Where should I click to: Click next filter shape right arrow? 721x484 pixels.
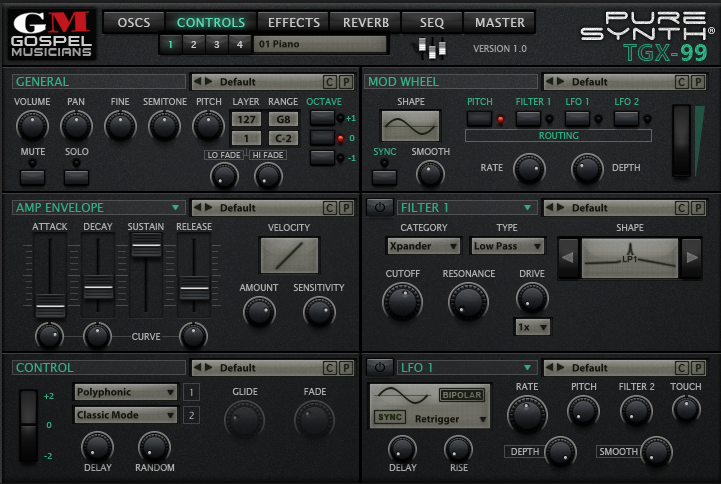(691, 258)
